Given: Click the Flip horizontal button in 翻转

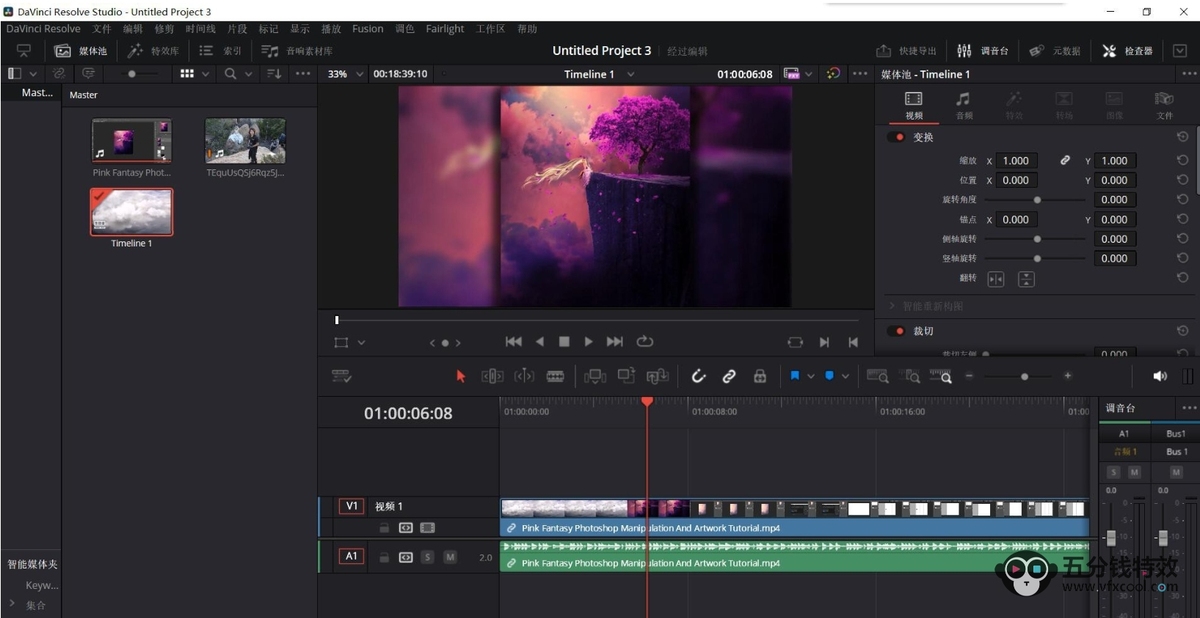Looking at the screenshot, I should (996, 279).
